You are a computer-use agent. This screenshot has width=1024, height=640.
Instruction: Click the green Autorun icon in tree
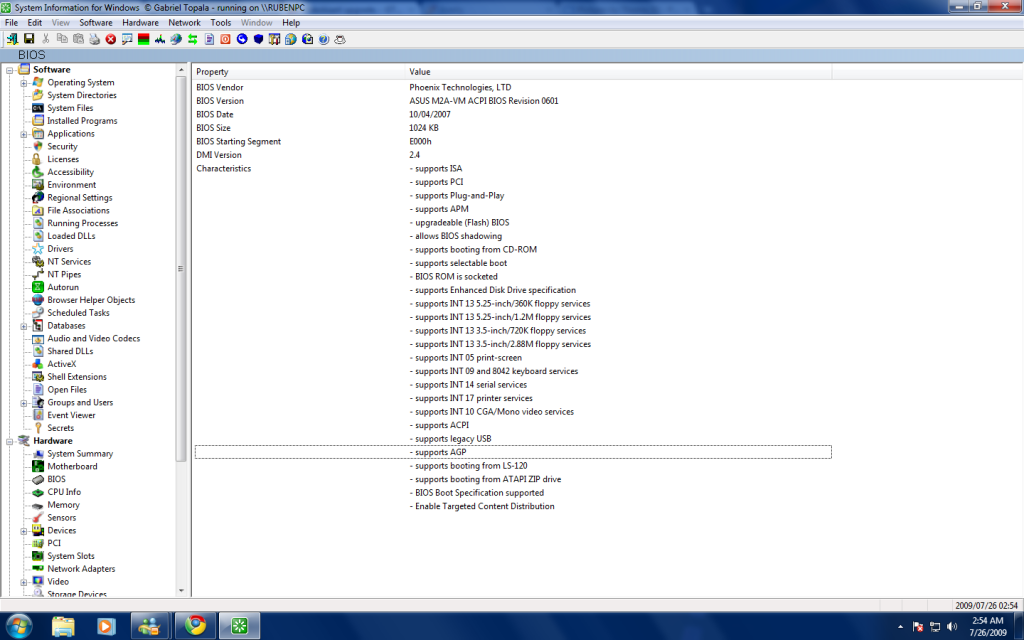pos(38,287)
